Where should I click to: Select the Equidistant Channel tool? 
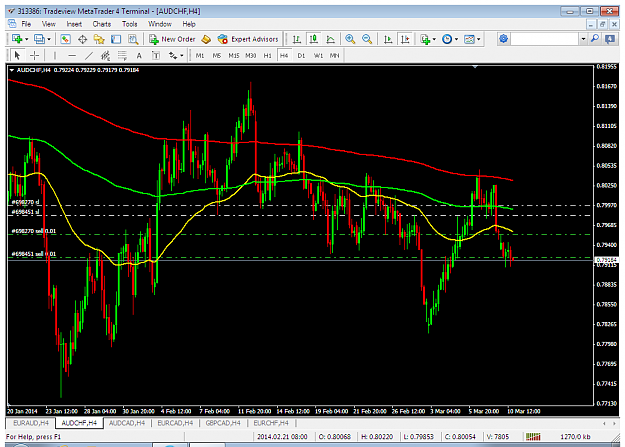pos(105,55)
